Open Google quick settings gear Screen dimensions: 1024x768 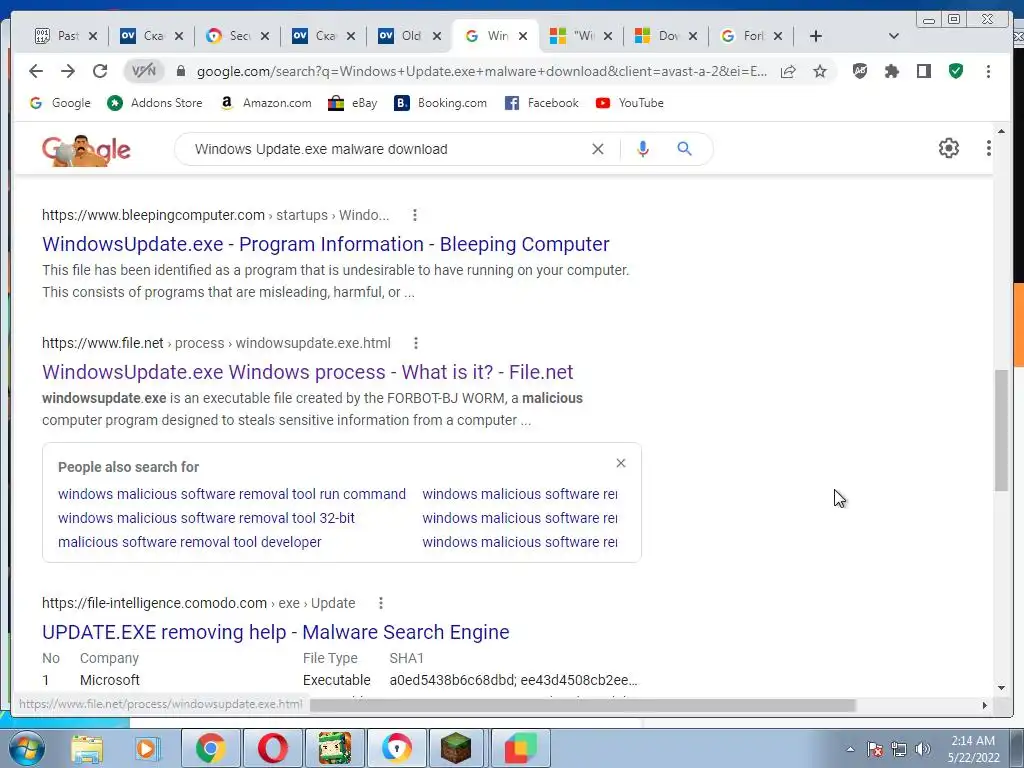click(949, 148)
